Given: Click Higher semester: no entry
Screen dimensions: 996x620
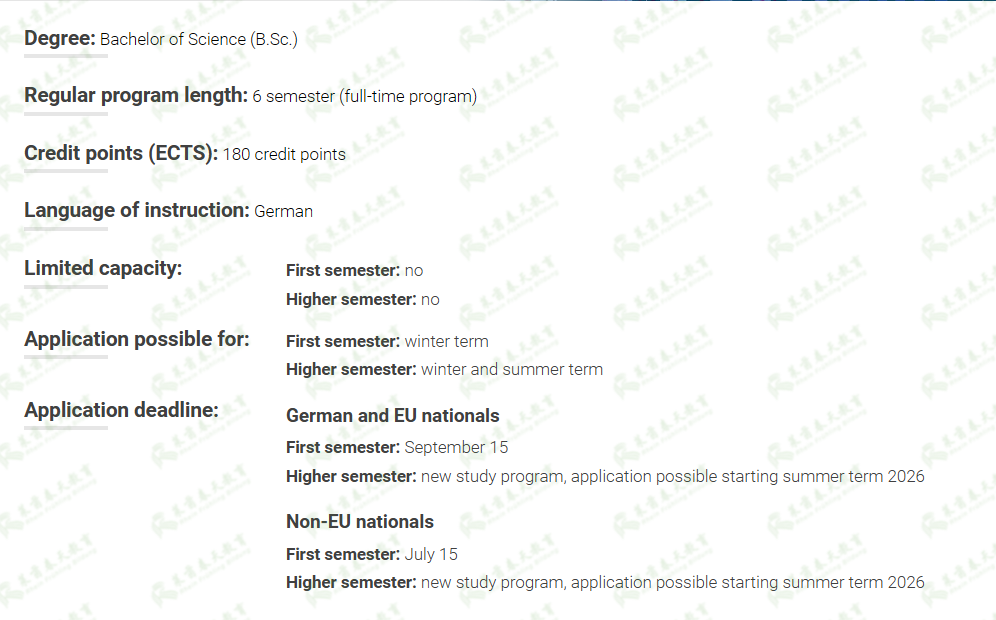Looking at the screenshot, I should click(x=363, y=299).
